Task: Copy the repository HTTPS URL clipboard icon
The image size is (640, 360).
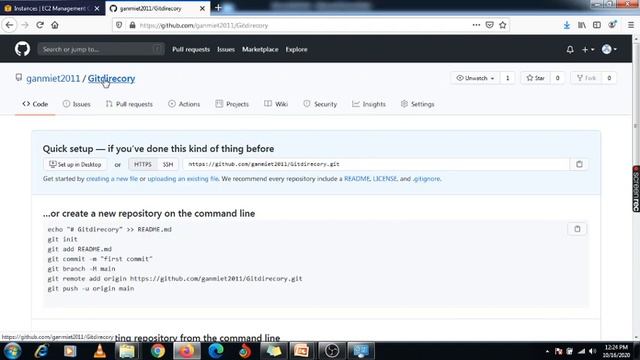Action: tap(579, 164)
